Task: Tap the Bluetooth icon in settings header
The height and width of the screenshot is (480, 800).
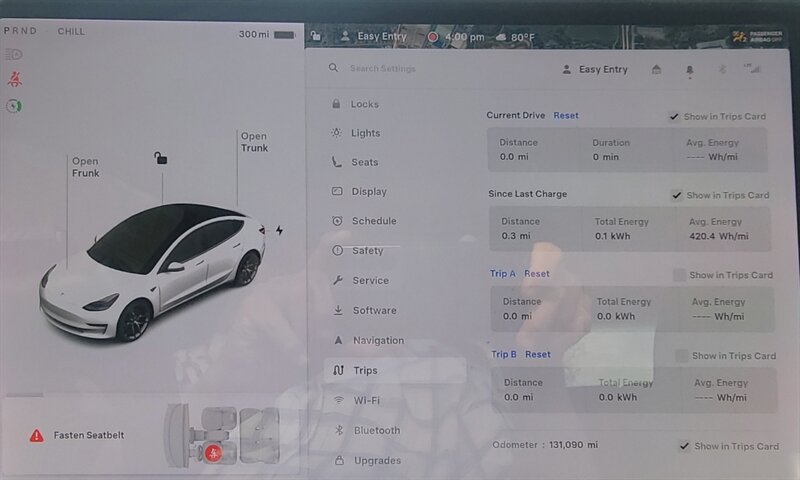Action: click(x=722, y=69)
